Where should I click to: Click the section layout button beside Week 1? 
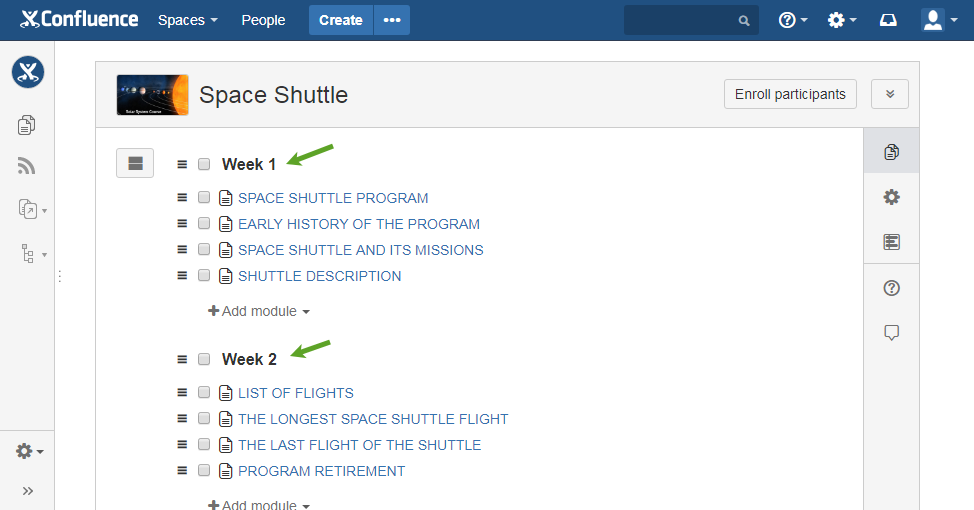click(135, 163)
